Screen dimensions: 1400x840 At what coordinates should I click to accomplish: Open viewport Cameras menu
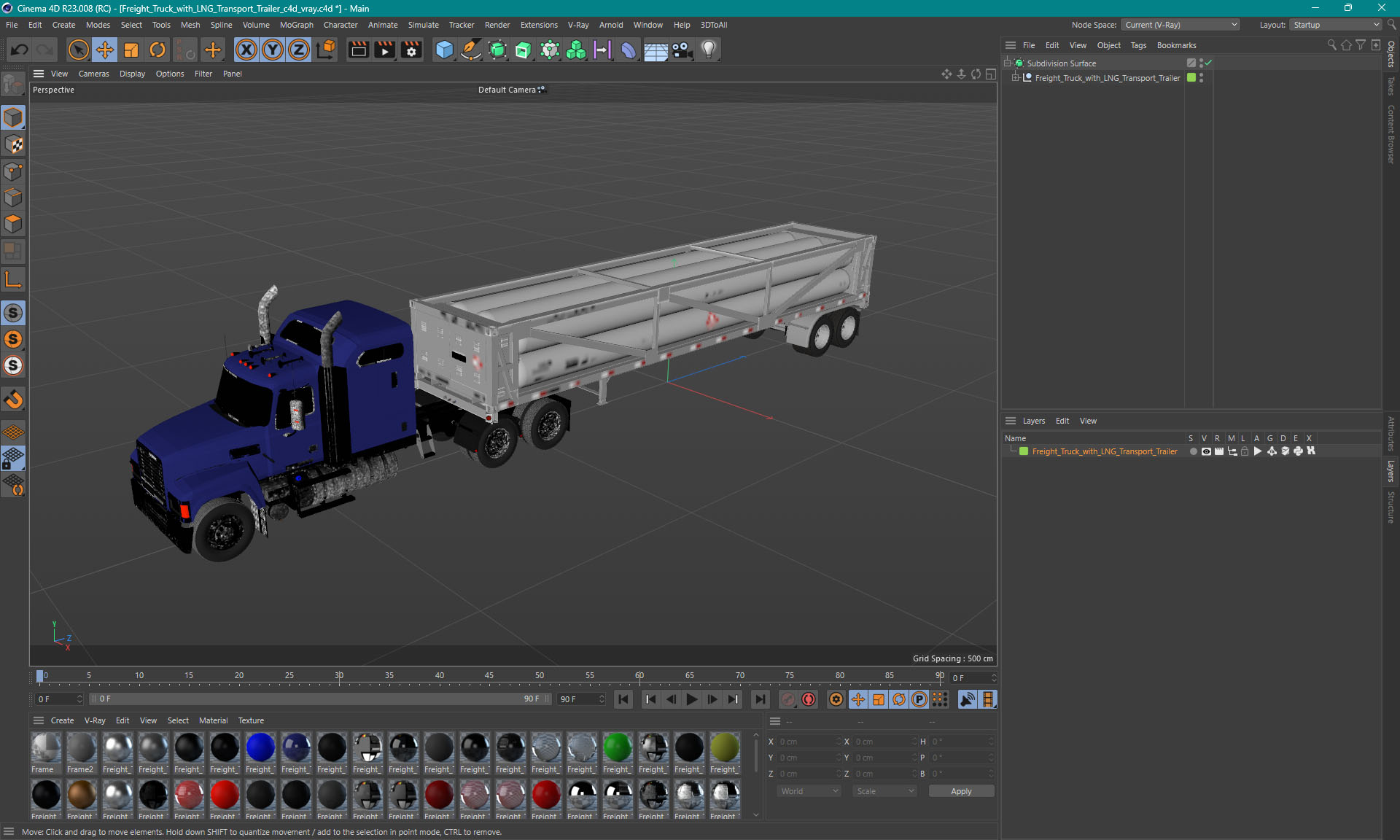[x=93, y=74]
